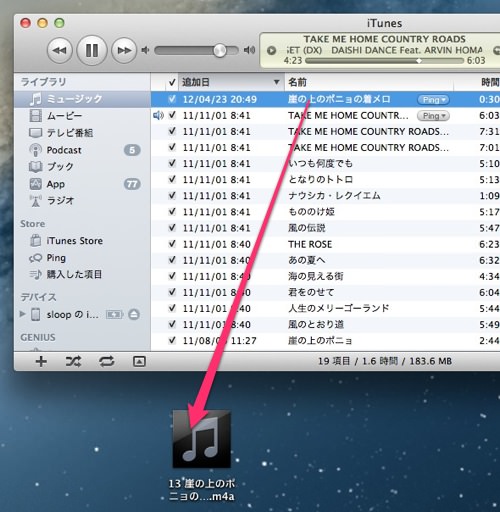500x512 pixels.
Task: Click the device battery indicator icon
Action: 114,314
